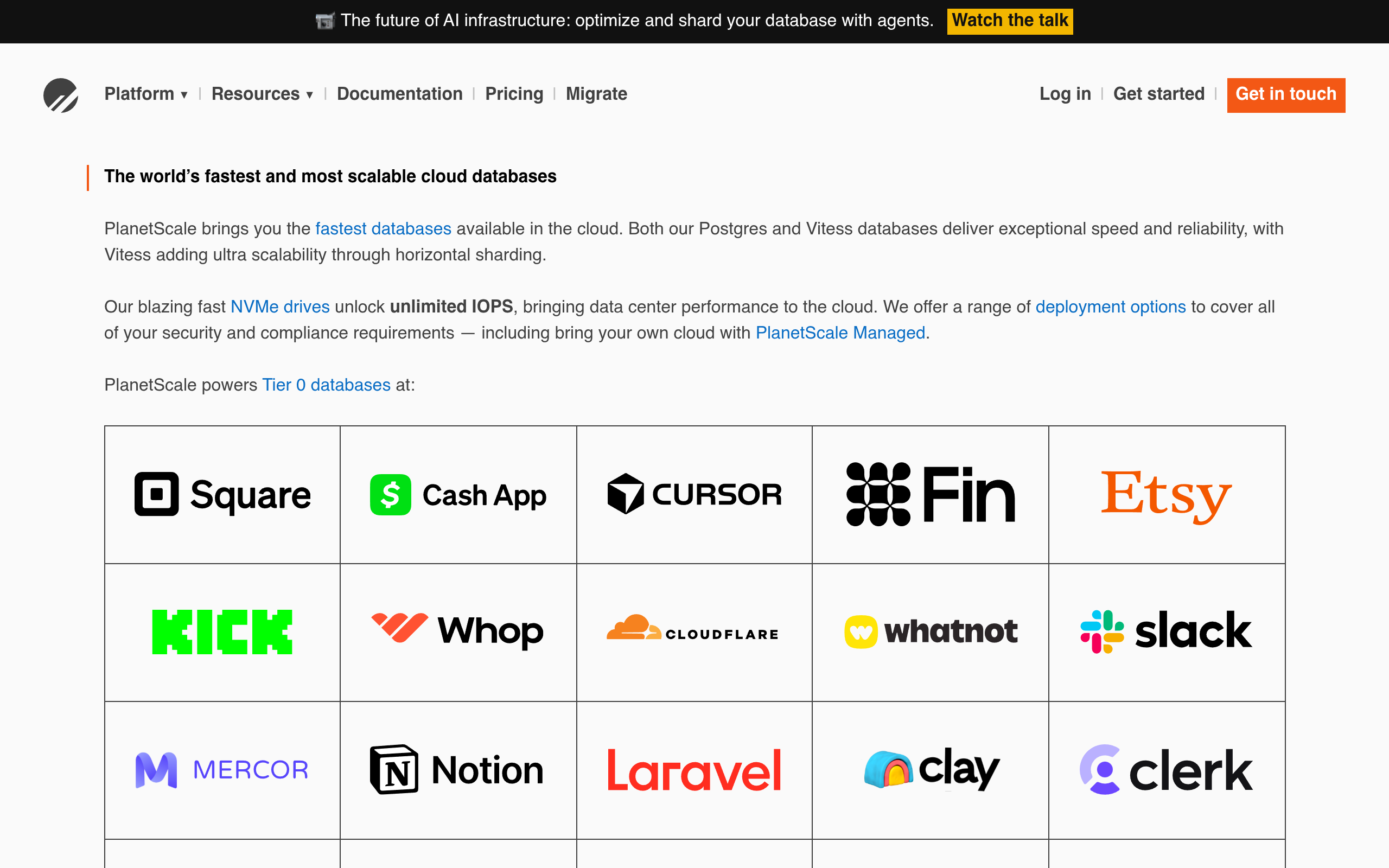Click the Get started nav link
This screenshot has height=868, width=1389.
(1159, 94)
